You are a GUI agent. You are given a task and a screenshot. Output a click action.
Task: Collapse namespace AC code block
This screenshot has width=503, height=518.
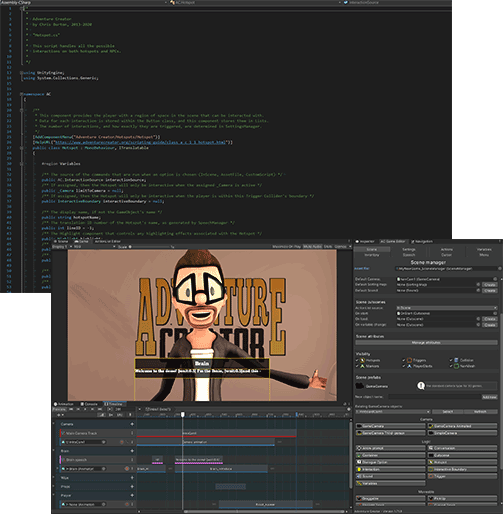pos(21,94)
